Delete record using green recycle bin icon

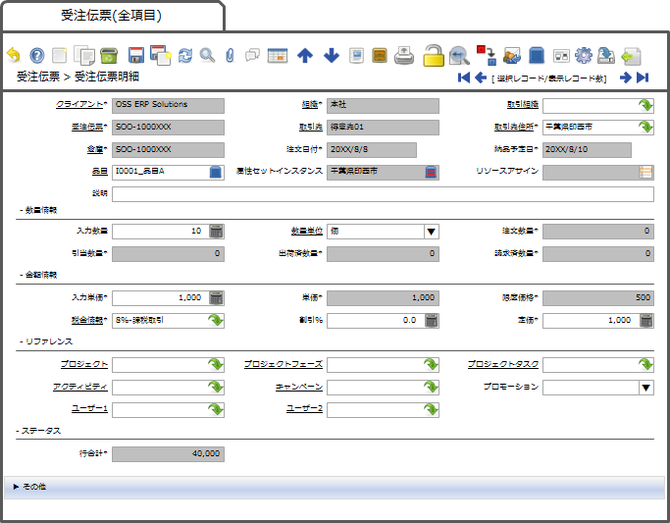109,56
